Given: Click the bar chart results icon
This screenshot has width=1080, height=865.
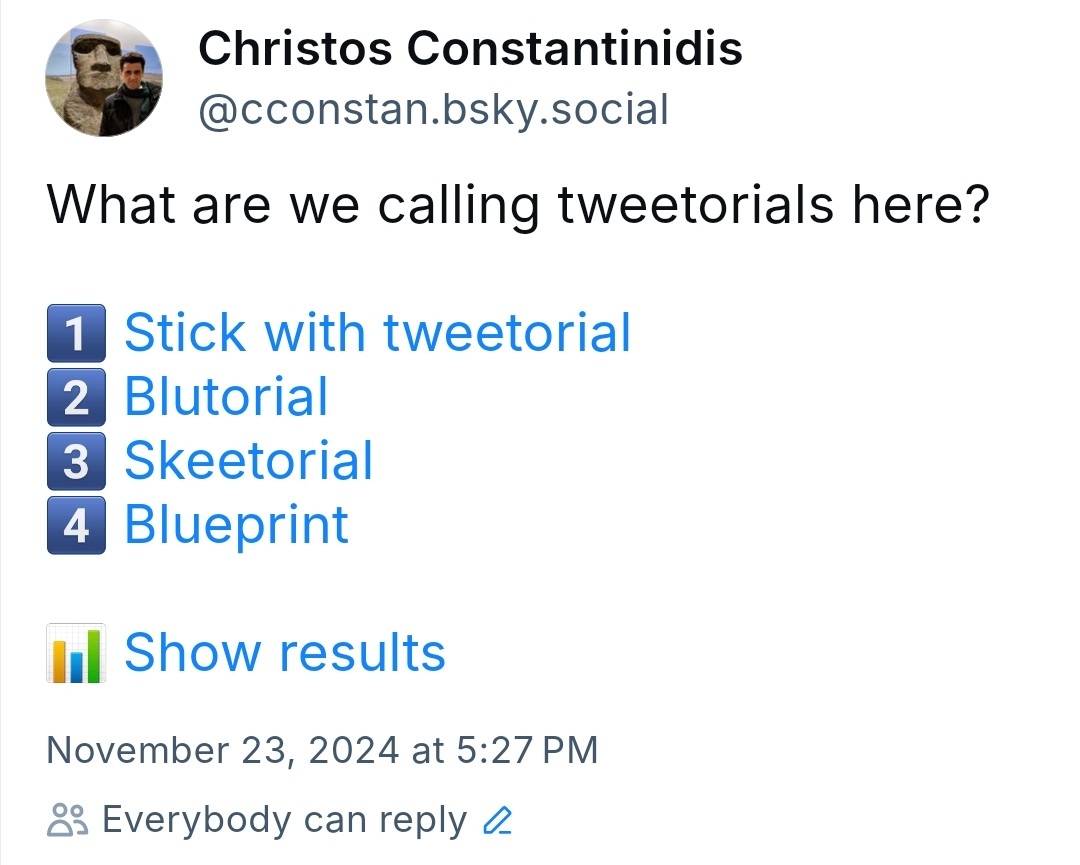Looking at the screenshot, I should 76,654.
